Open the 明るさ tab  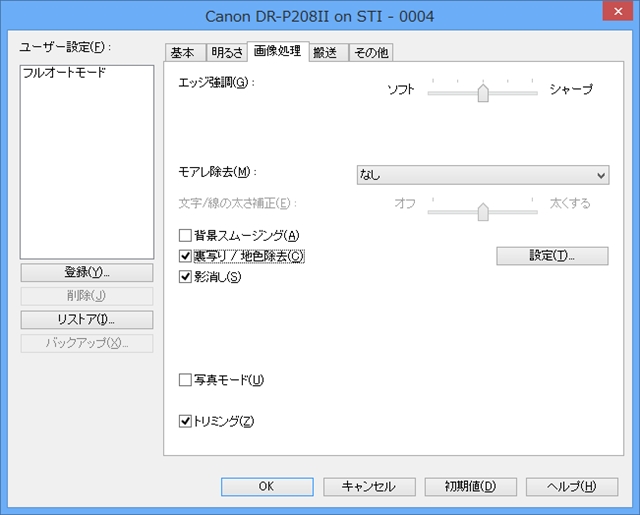click(x=227, y=52)
